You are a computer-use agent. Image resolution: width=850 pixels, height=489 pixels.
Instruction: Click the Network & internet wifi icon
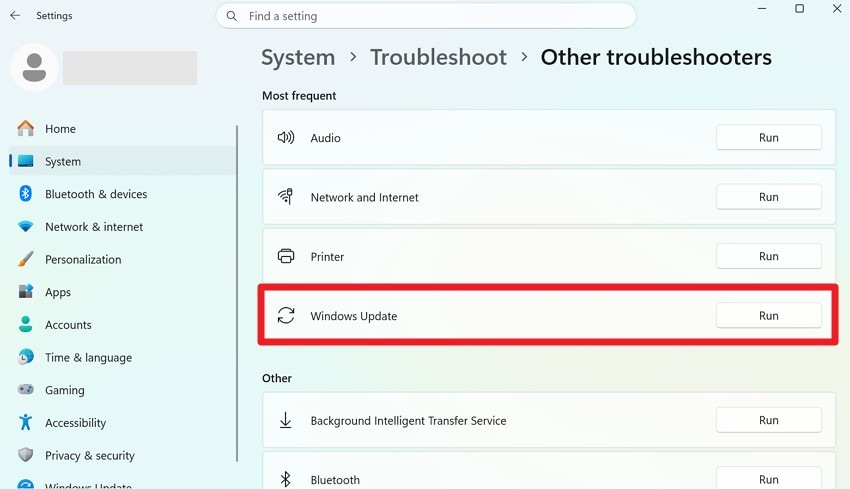click(25, 227)
